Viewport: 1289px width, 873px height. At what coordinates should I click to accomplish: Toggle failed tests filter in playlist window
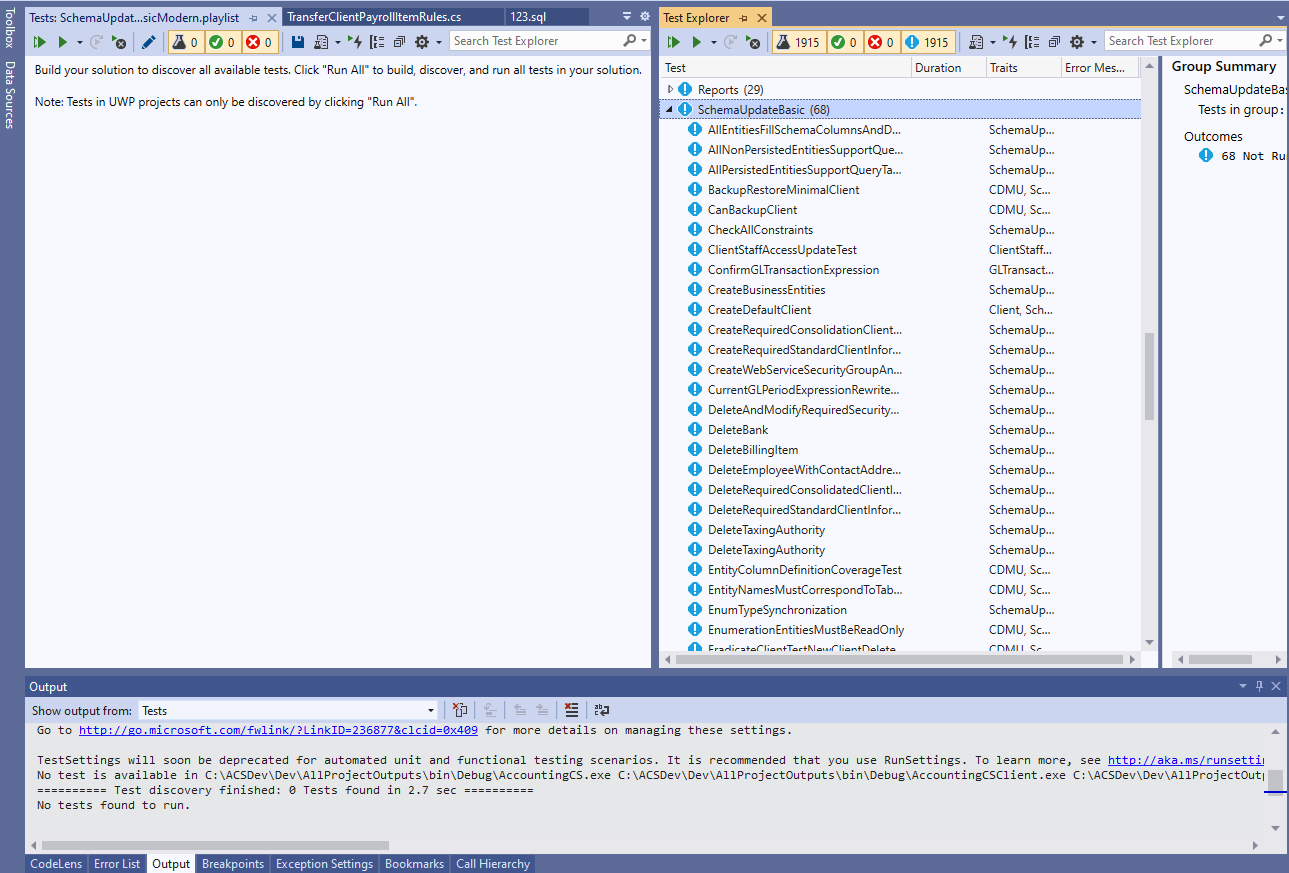coord(259,42)
